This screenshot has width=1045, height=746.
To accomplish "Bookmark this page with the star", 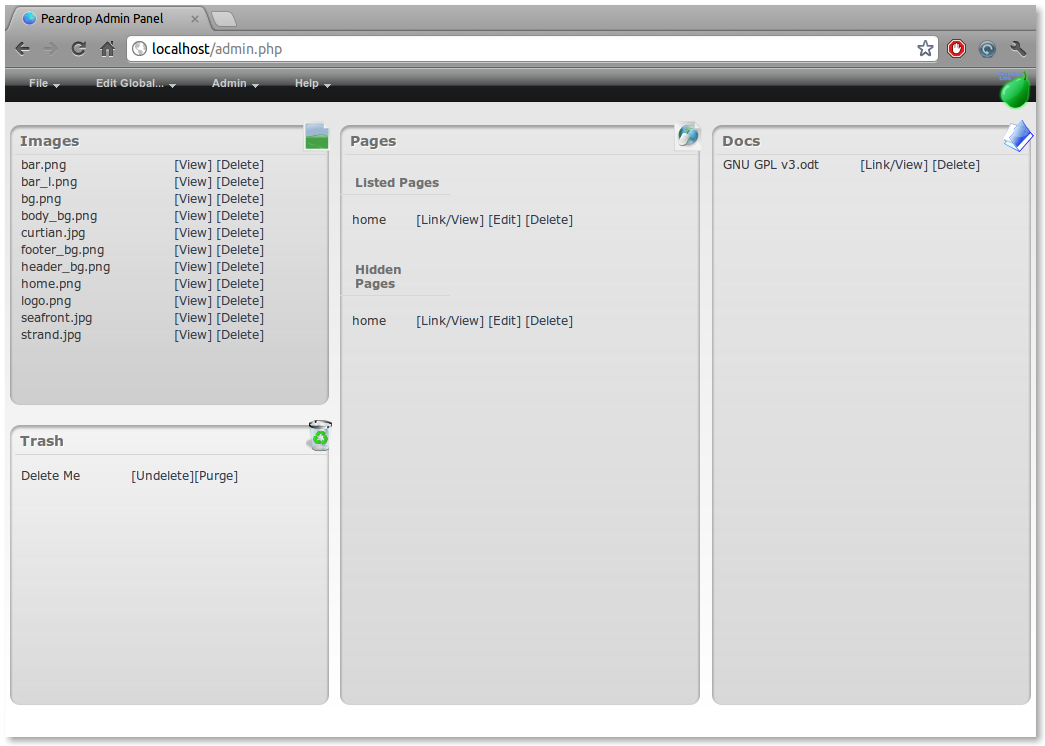I will pos(925,49).
